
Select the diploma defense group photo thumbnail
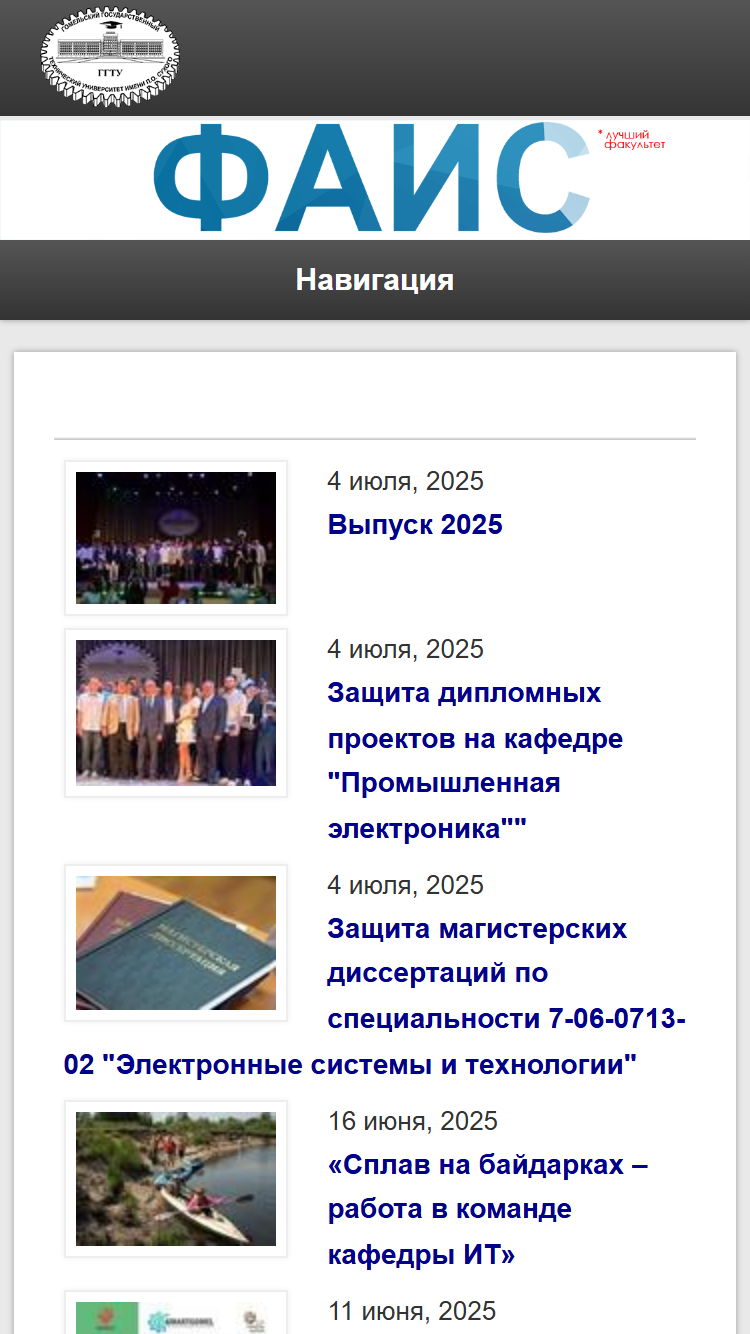point(176,713)
